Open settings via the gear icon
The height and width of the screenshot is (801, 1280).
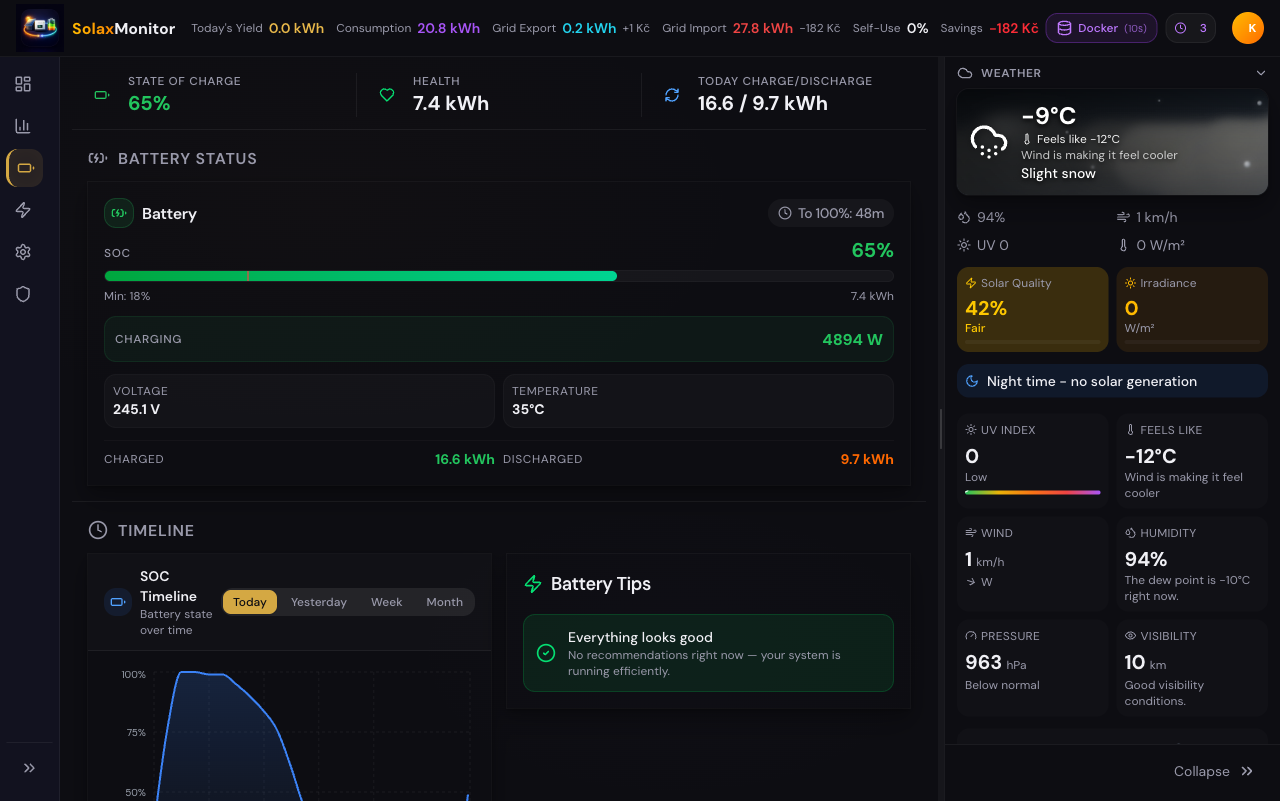pos(22,252)
